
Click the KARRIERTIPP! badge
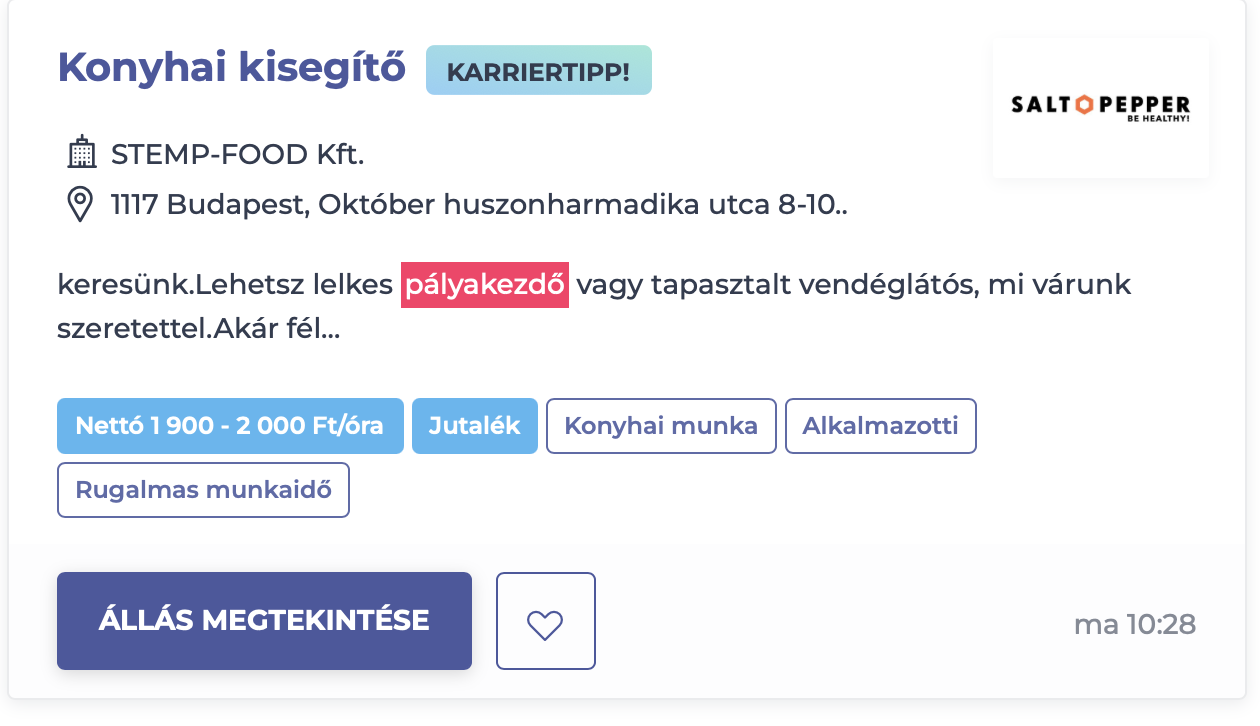click(x=539, y=70)
